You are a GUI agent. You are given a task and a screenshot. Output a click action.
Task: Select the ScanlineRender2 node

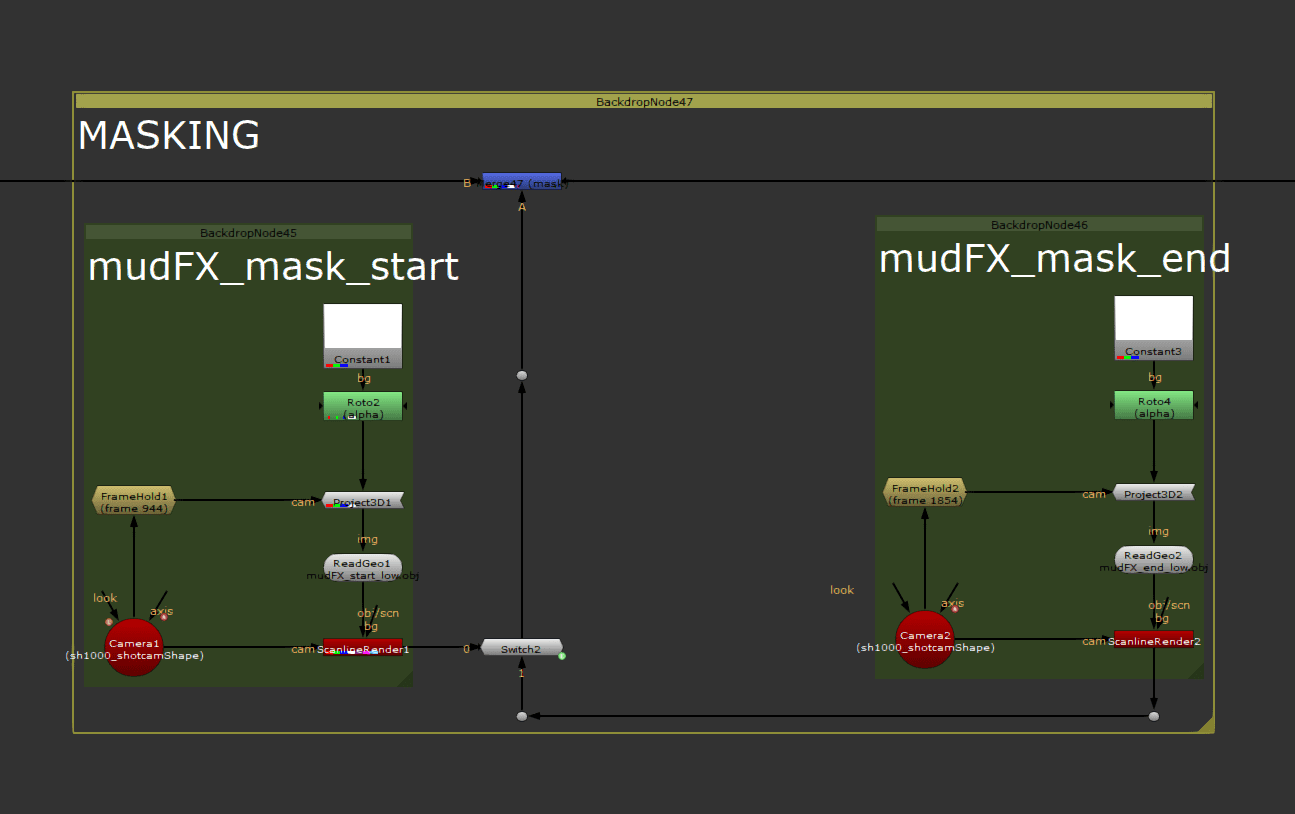(x=1155, y=641)
